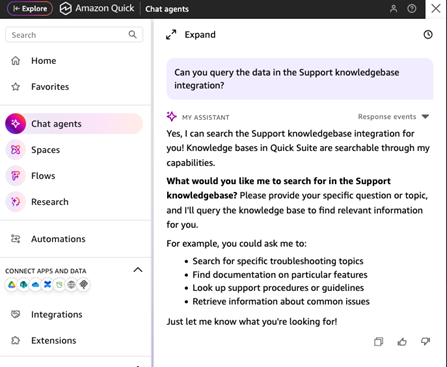This screenshot has height=367, width=447.
Task: Open chat history clock icon
Action: coord(428,34)
